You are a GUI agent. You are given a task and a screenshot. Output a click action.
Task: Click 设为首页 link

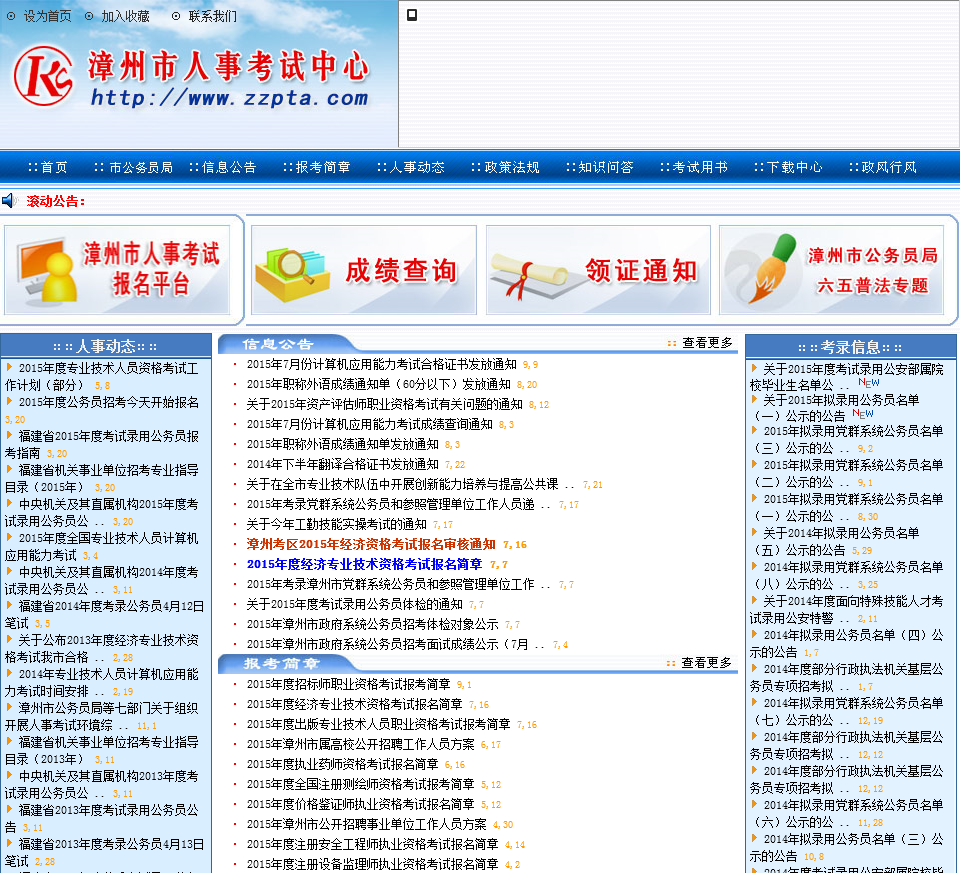coord(47,17)
